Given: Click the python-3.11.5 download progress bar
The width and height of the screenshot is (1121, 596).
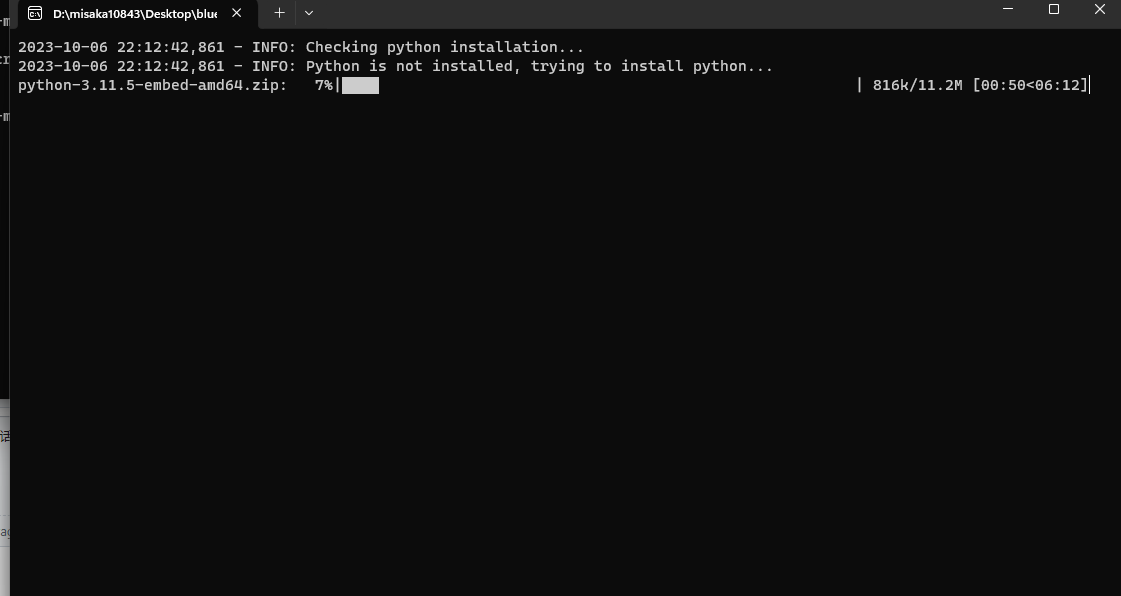Looking at the screenshot, I should coord(362,85).
